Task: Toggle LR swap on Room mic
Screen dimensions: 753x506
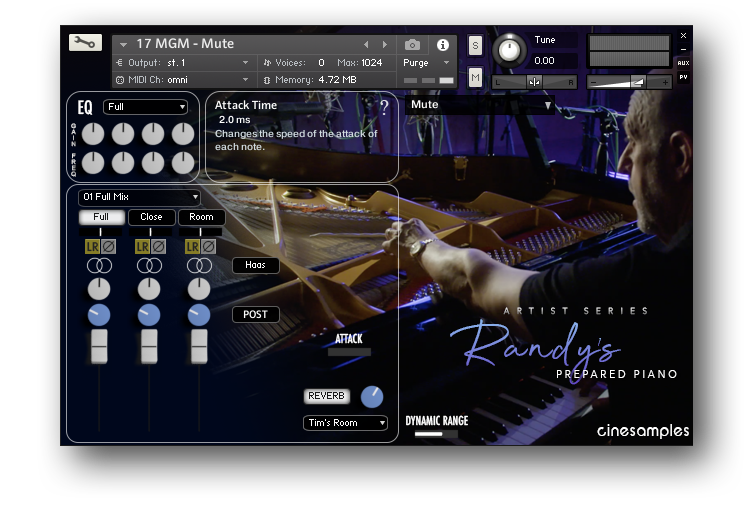Action: pos(192,247)
